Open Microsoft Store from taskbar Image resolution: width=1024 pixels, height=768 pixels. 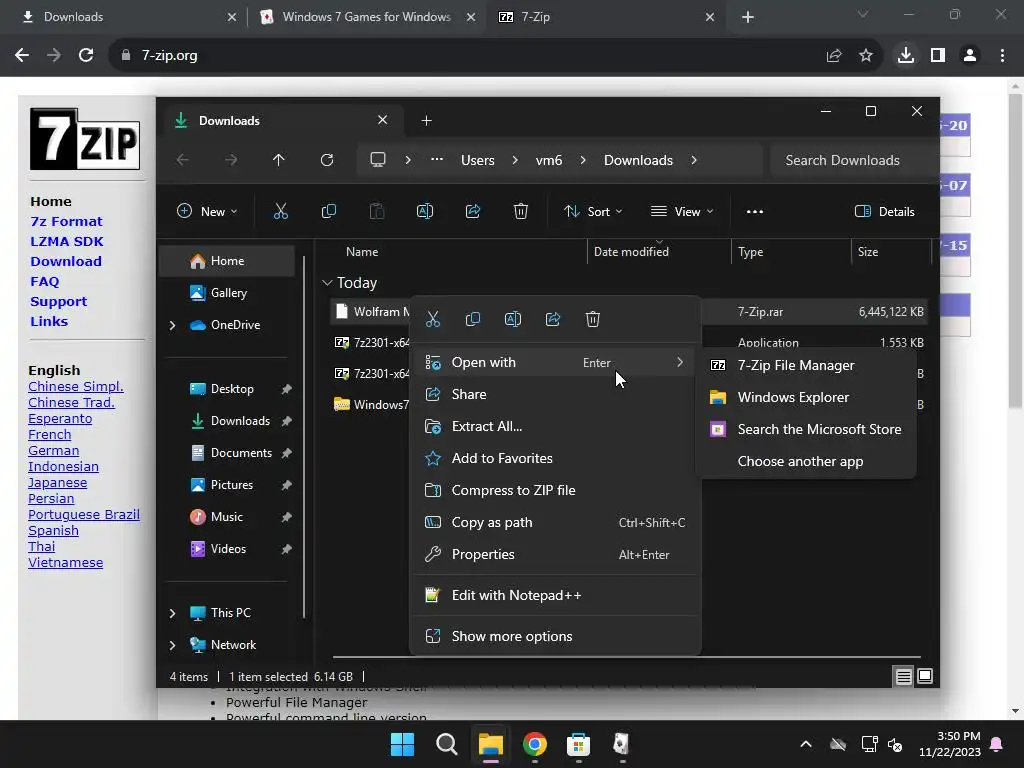pos(578,744)
